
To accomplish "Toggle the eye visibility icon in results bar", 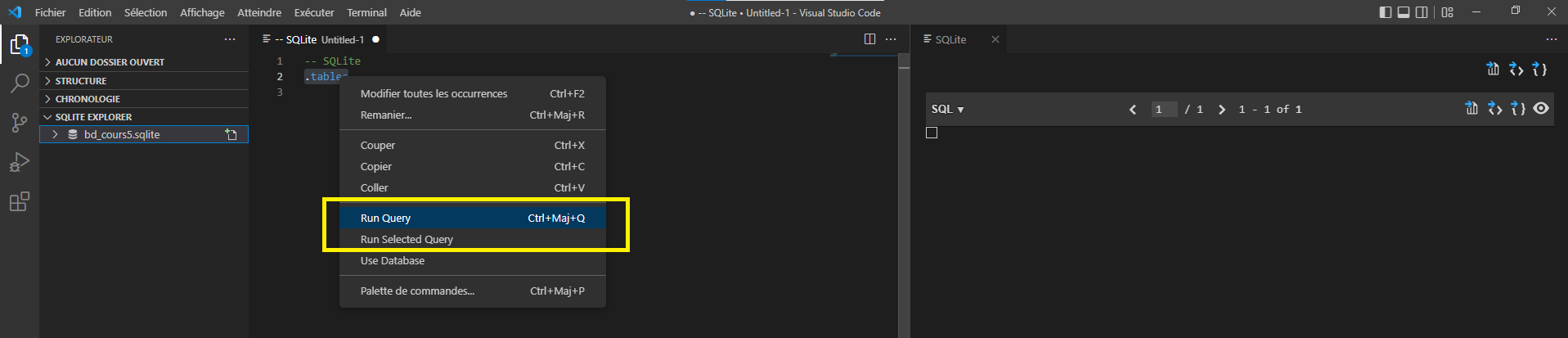I will point(1541,109).
